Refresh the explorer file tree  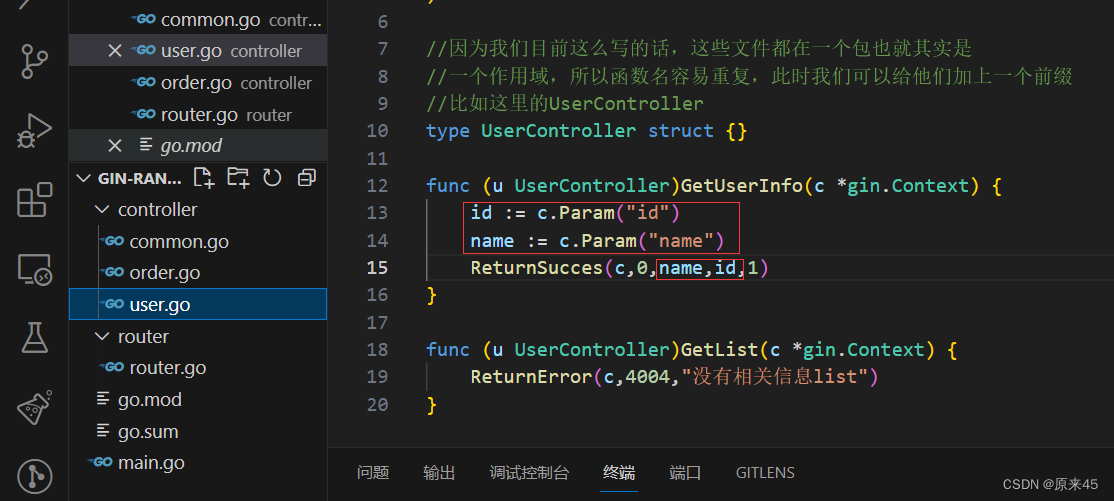[x=272, y=178]
